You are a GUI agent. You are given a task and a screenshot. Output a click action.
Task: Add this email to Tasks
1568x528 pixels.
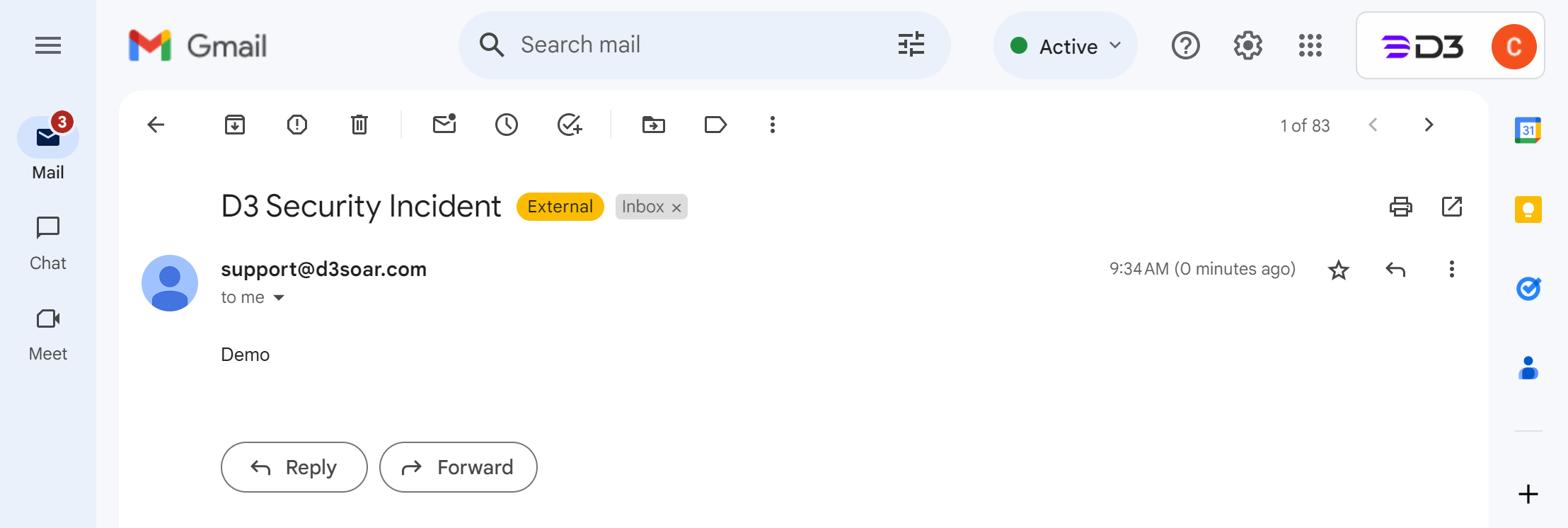(570, 125)
